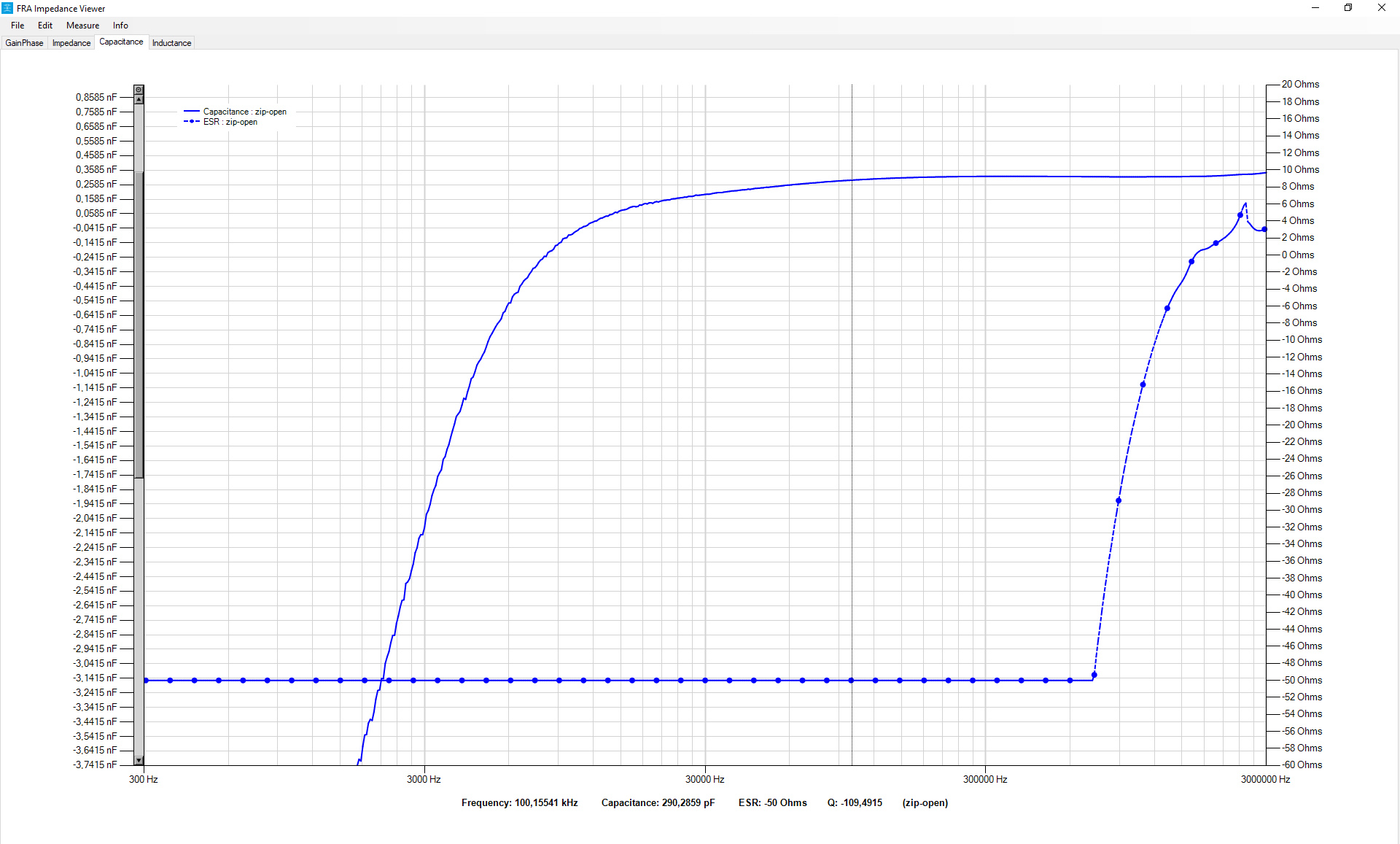1400x844 pixels.
Task: Click legend entry 'Capacitance : zip-open'
Action: pos(244,112)
